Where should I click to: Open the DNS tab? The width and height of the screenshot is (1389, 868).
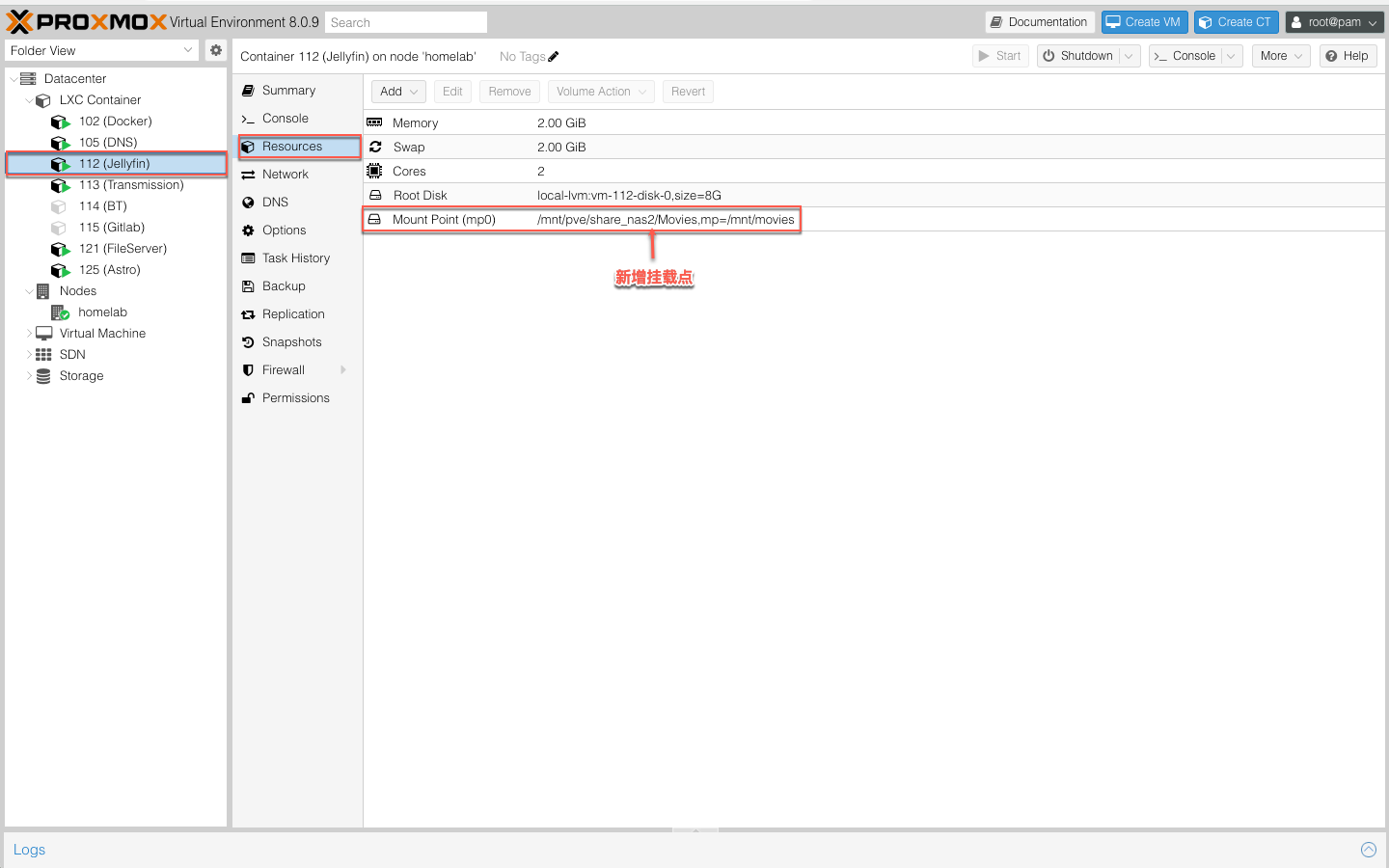298,203
